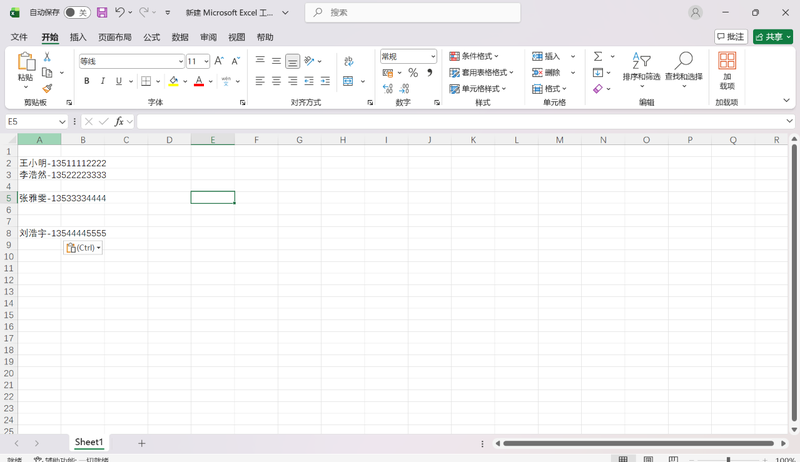Align text to middle vertically
Screen dimensions: 800x462
[276, 61]
